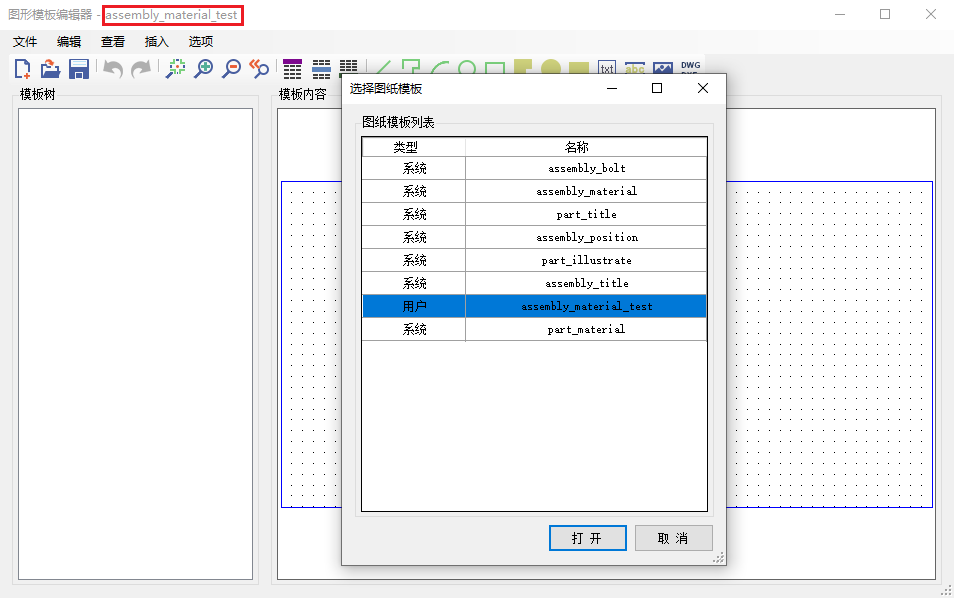
Task: Close the 选择图纸模板 dialog
Action: pos(703,88)
